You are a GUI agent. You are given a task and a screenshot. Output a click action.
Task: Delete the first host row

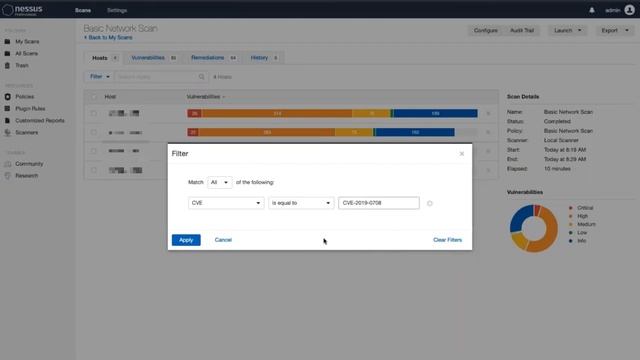[488, 113]
